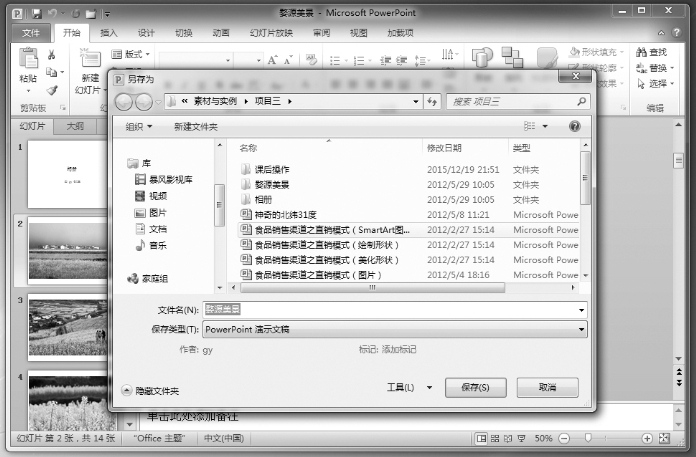The height and width of the screenshot is (457, 696).
Task: Click the forward navigation arrow in Save As dialog
Action: pos(144,102)
